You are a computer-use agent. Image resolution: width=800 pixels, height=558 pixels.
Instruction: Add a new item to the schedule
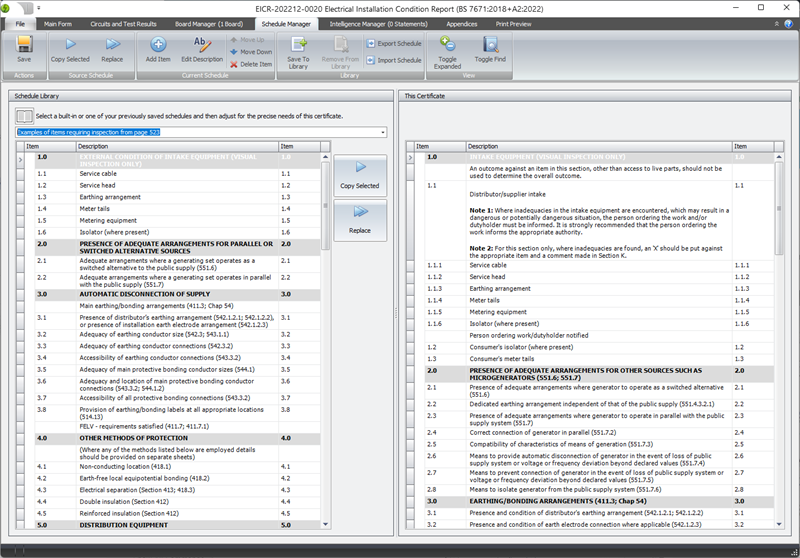(158, 48)
